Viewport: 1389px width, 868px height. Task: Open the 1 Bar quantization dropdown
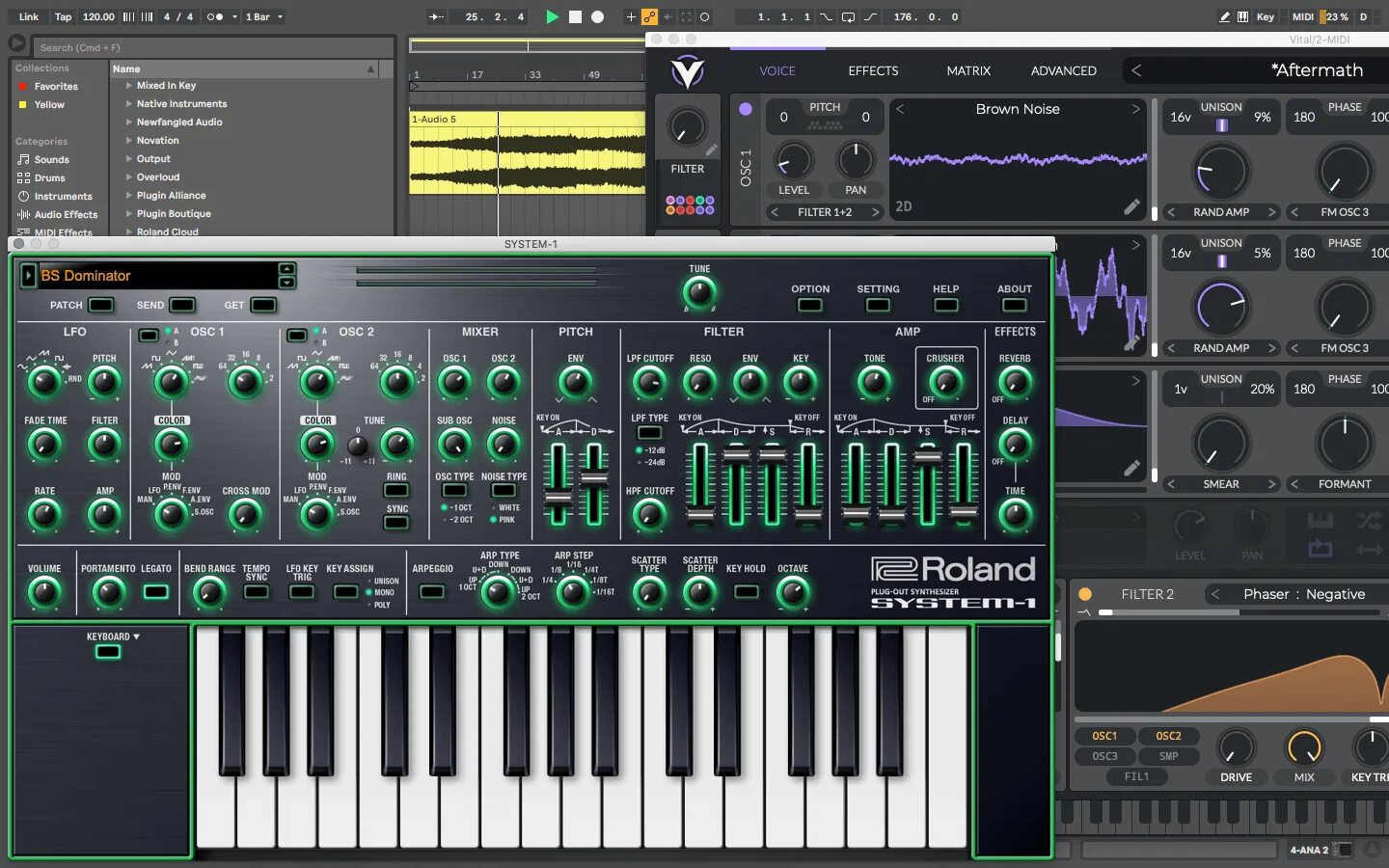[264, 16]
